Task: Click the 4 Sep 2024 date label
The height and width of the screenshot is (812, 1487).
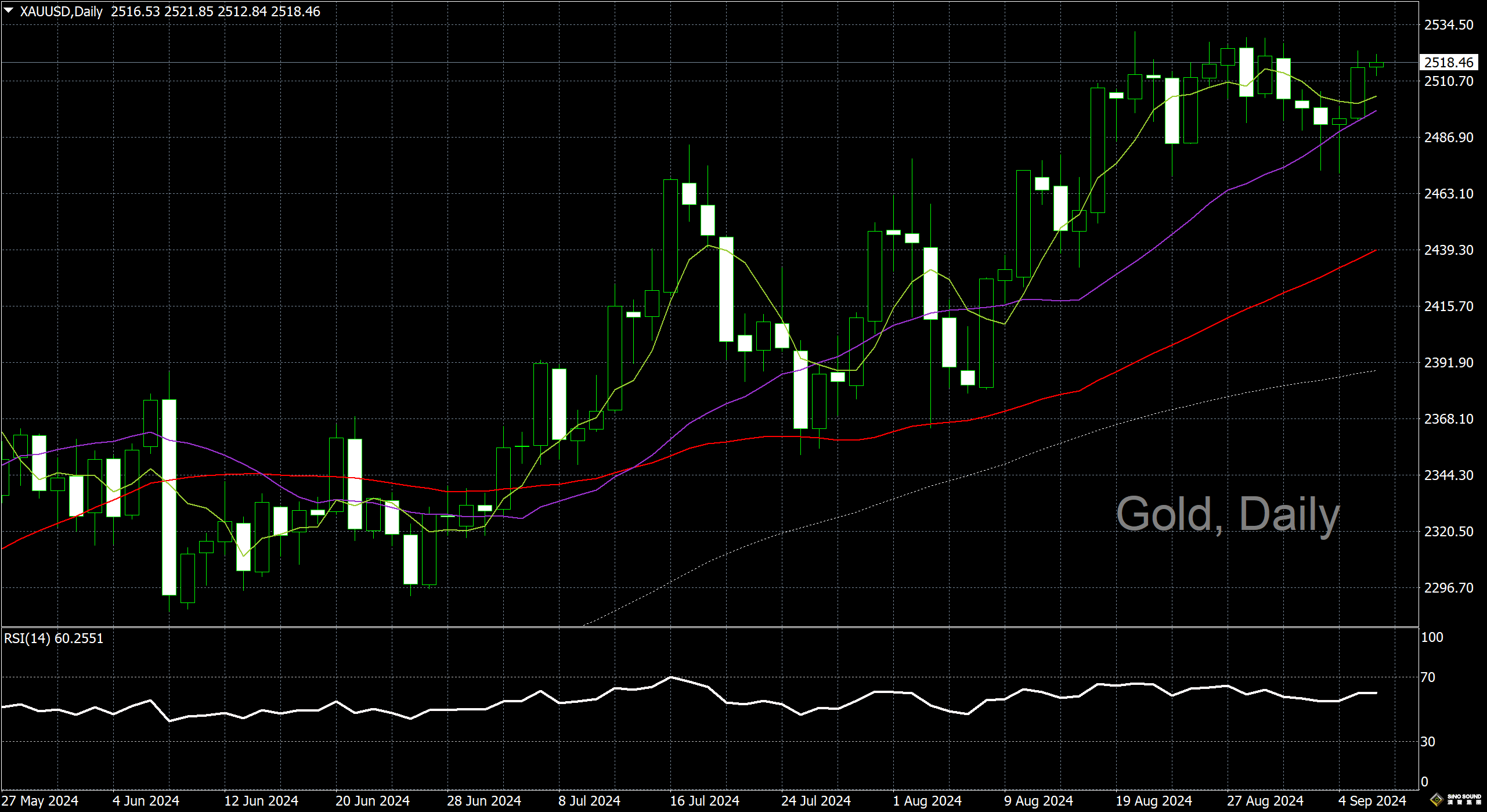Action: tap(1372, 801)
